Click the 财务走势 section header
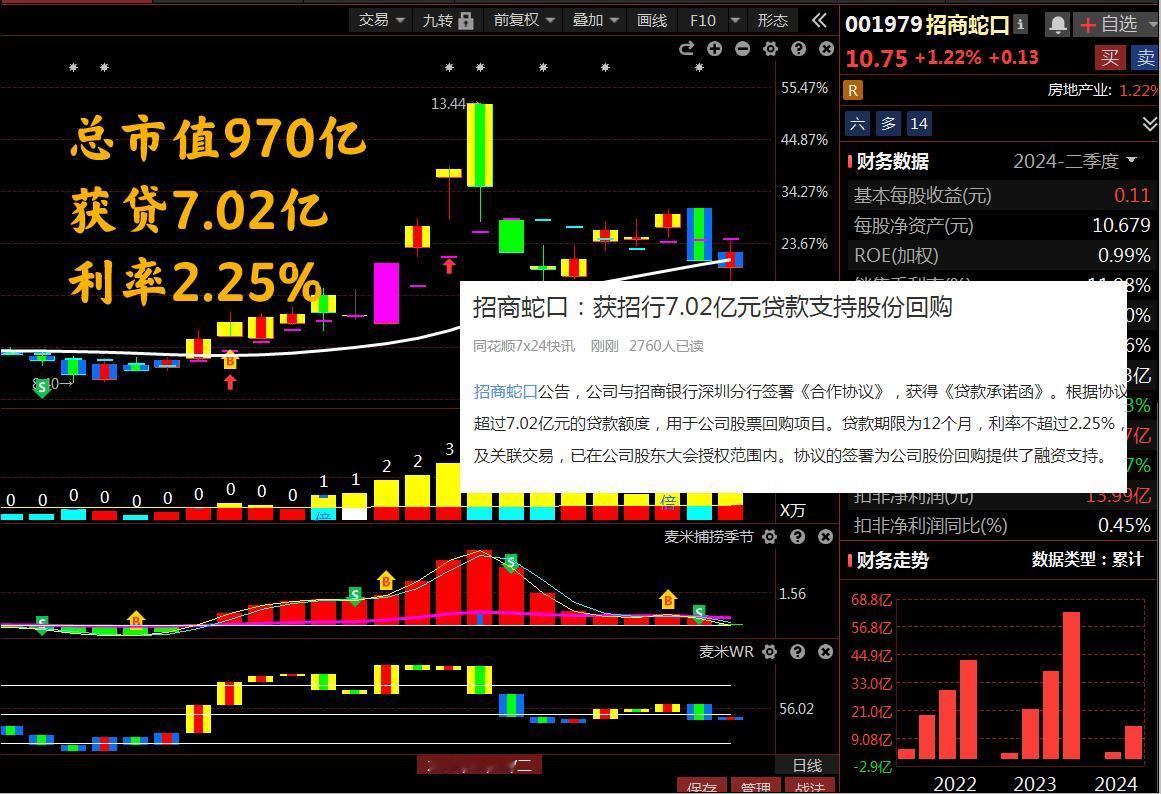1161x794 pixels. (892, 560)
